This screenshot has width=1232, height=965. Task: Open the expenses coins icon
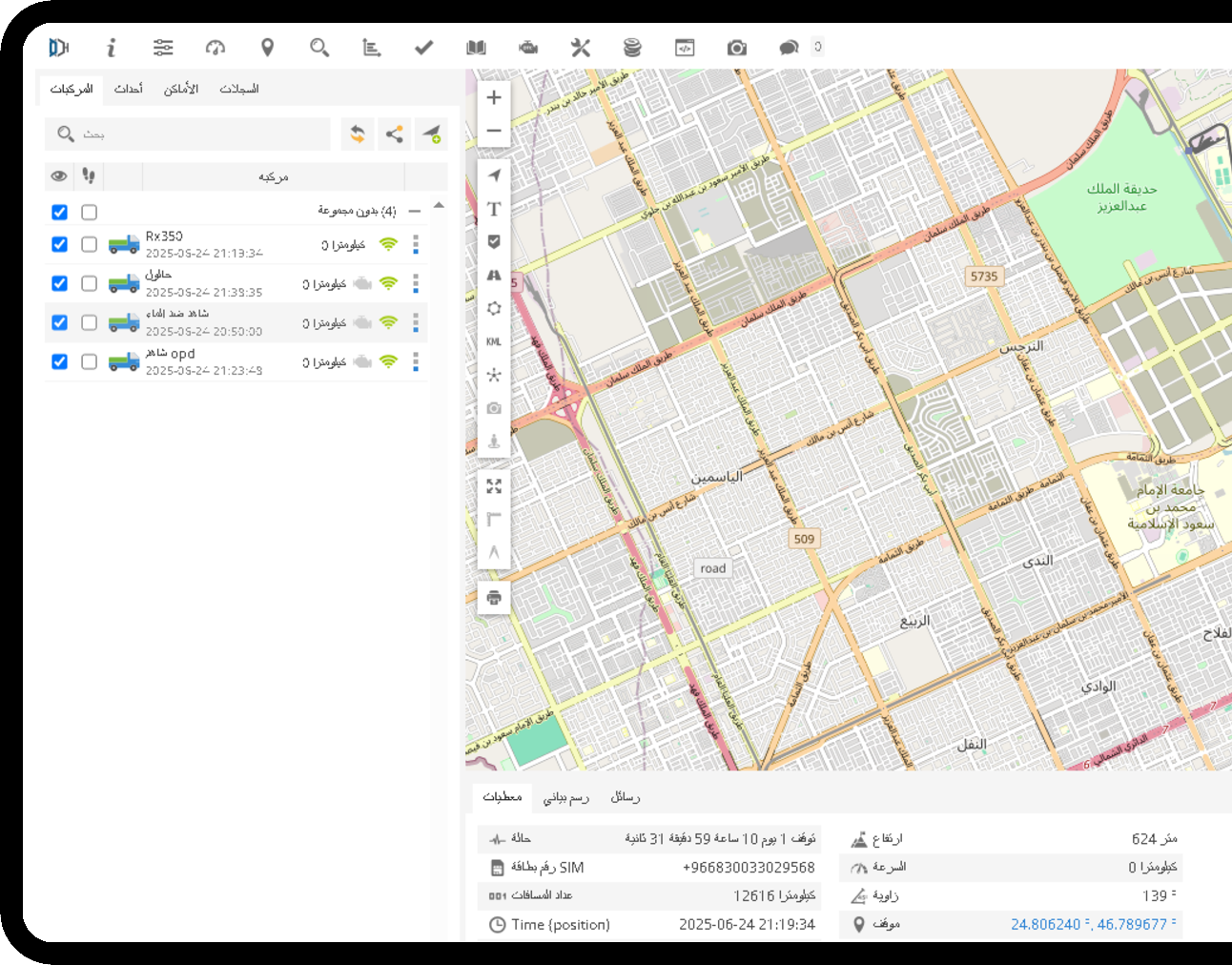point(632,48)
